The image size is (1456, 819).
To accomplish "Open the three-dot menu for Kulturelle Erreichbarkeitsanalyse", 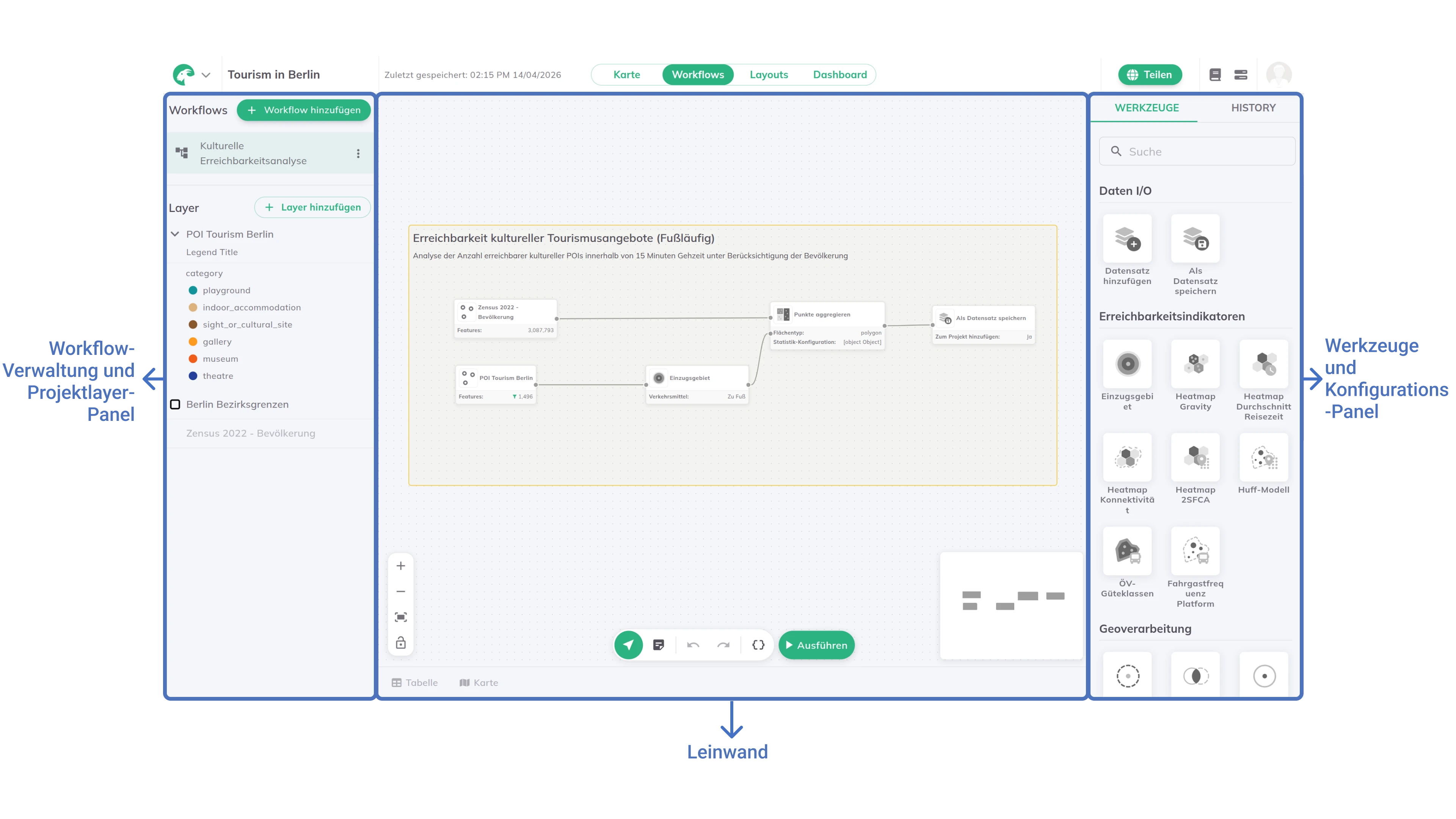I will click(x=358, y=153).
